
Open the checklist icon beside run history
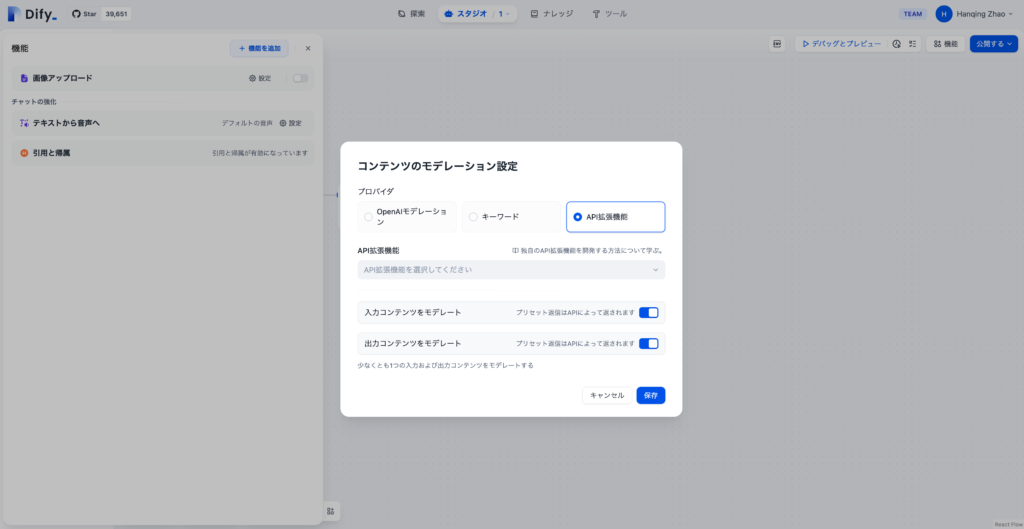(x=912, y=44)
